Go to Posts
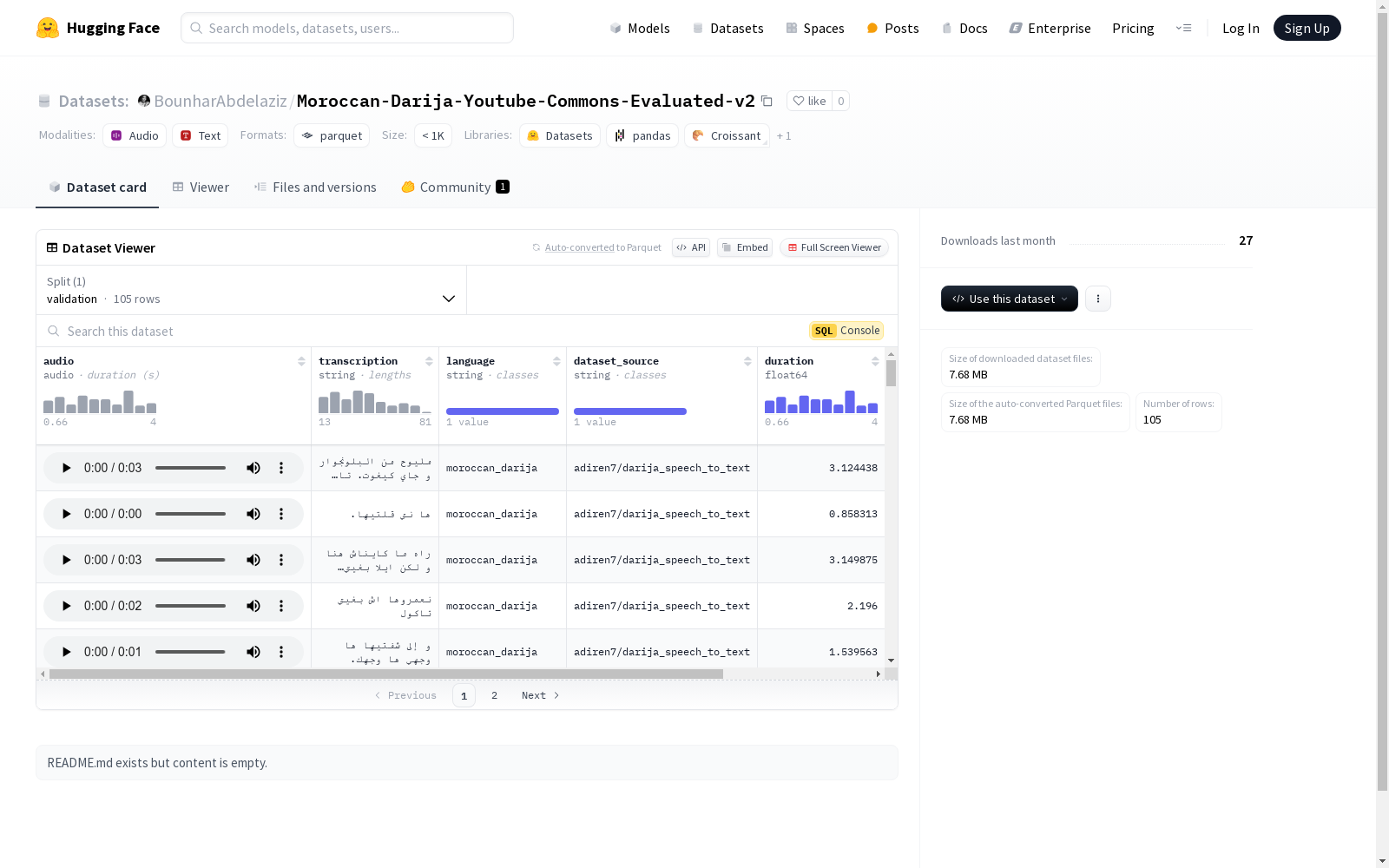The image size is (1389, 868). pyautogui.click(x=892, y=28)
